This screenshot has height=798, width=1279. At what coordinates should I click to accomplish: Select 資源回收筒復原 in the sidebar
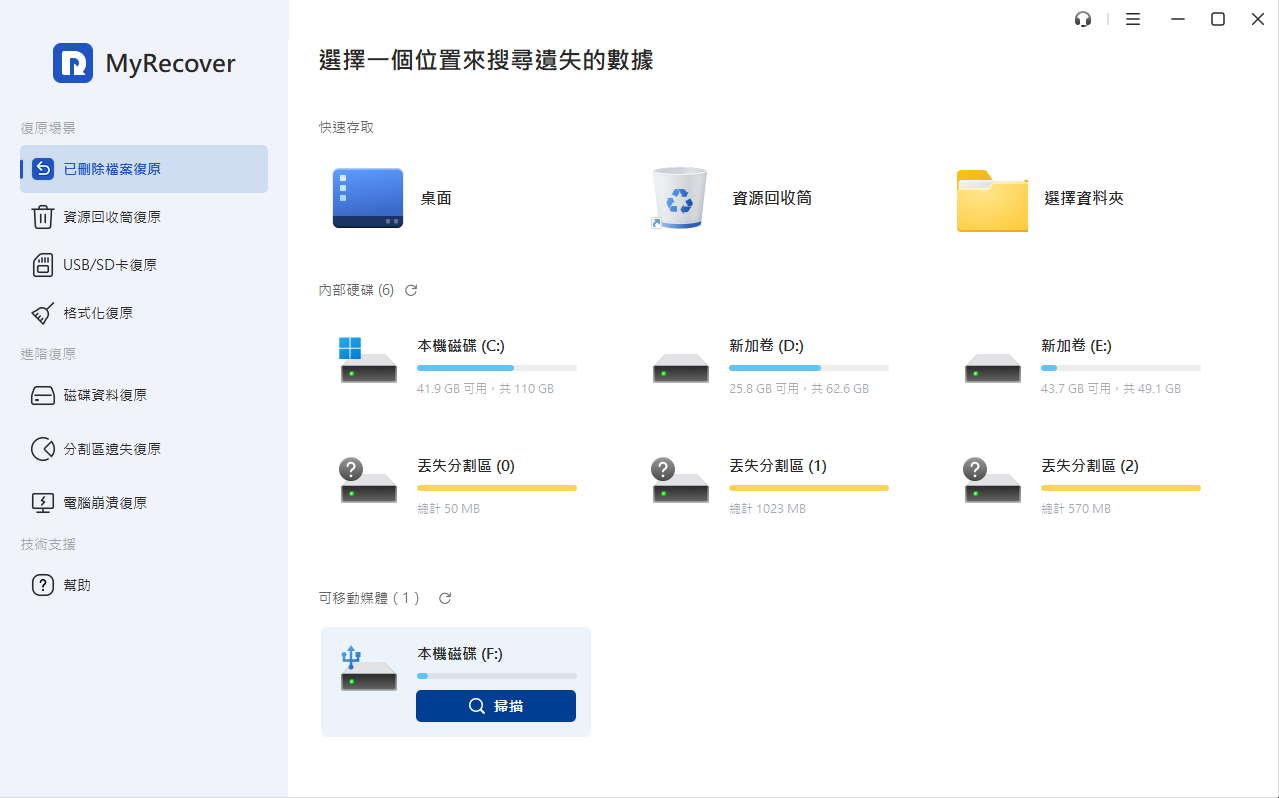(x=144, y=217)
